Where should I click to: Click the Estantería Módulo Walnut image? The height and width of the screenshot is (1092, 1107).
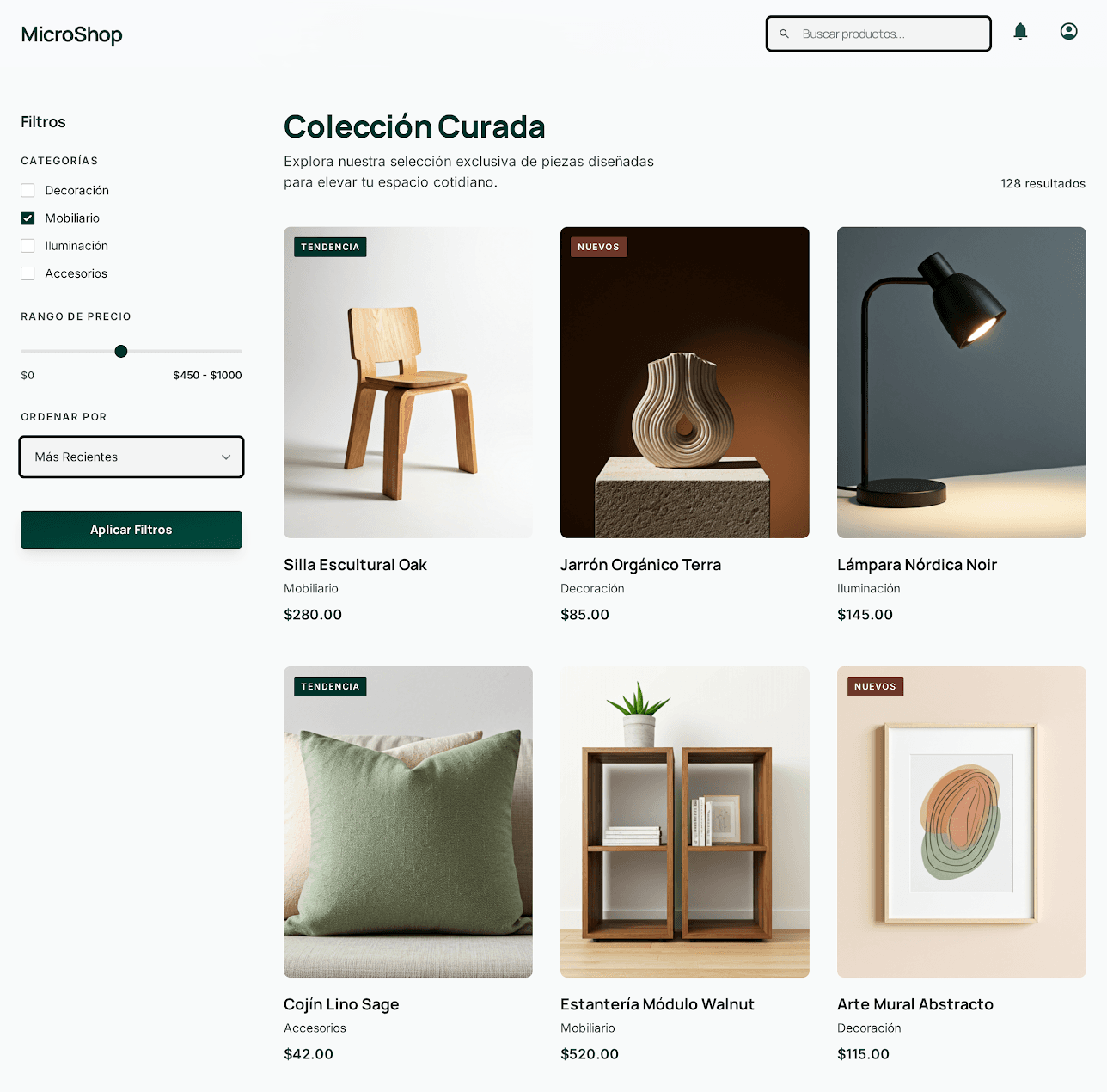684,821
